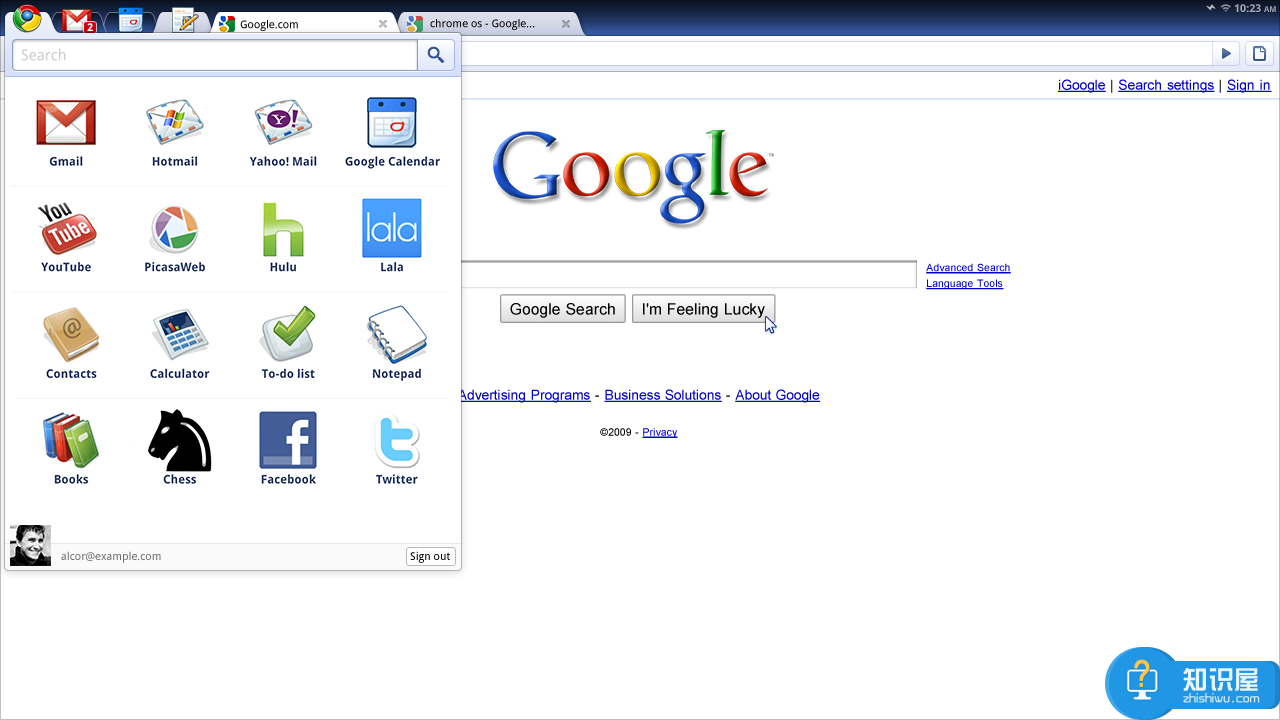This screenshot has width=1280, height=720.
Task: Open the Contacts app
Action: tap(71, 335)
